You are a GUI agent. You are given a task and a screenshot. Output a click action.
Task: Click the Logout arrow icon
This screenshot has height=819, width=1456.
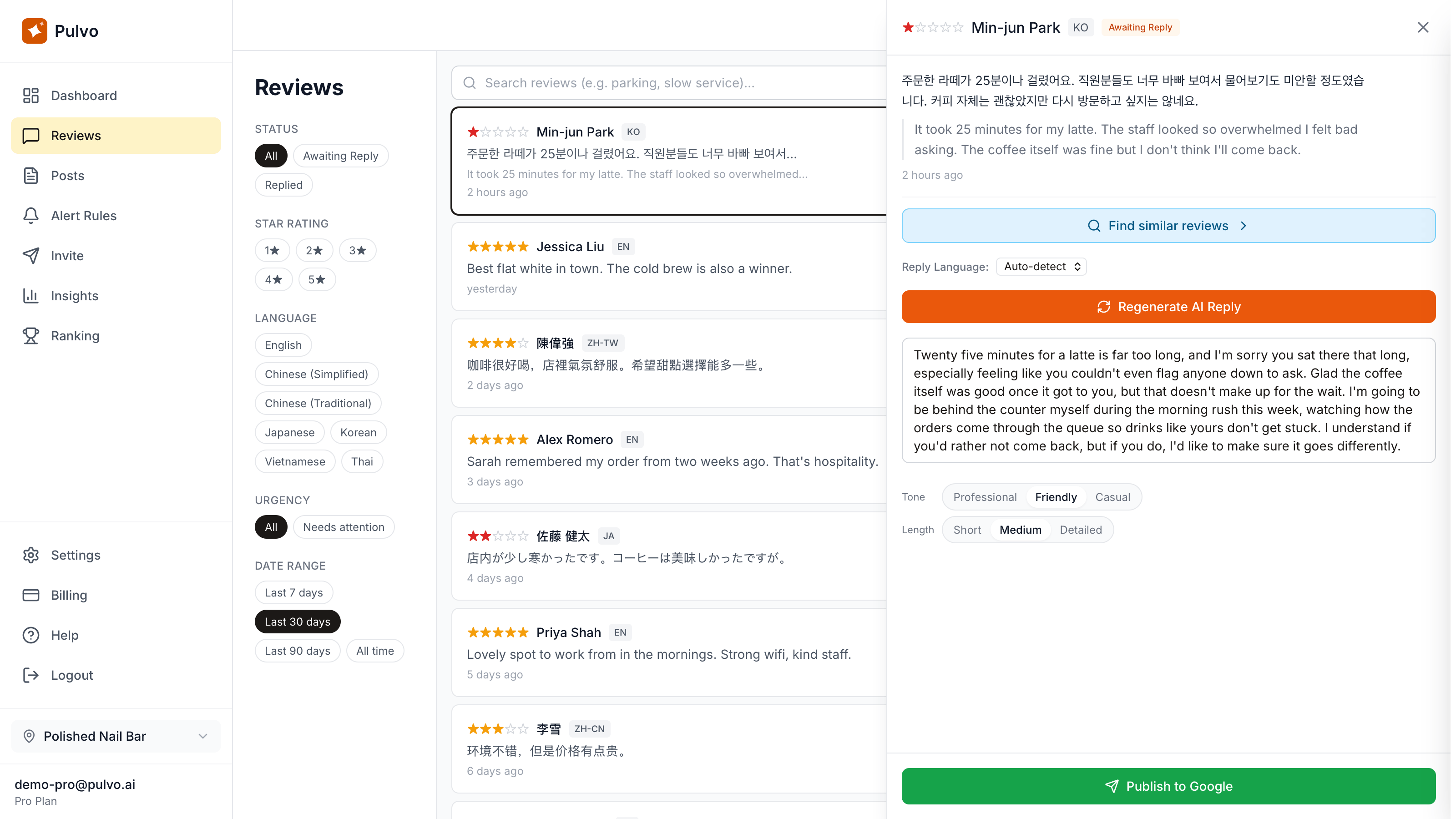click(x=31, y=675)
